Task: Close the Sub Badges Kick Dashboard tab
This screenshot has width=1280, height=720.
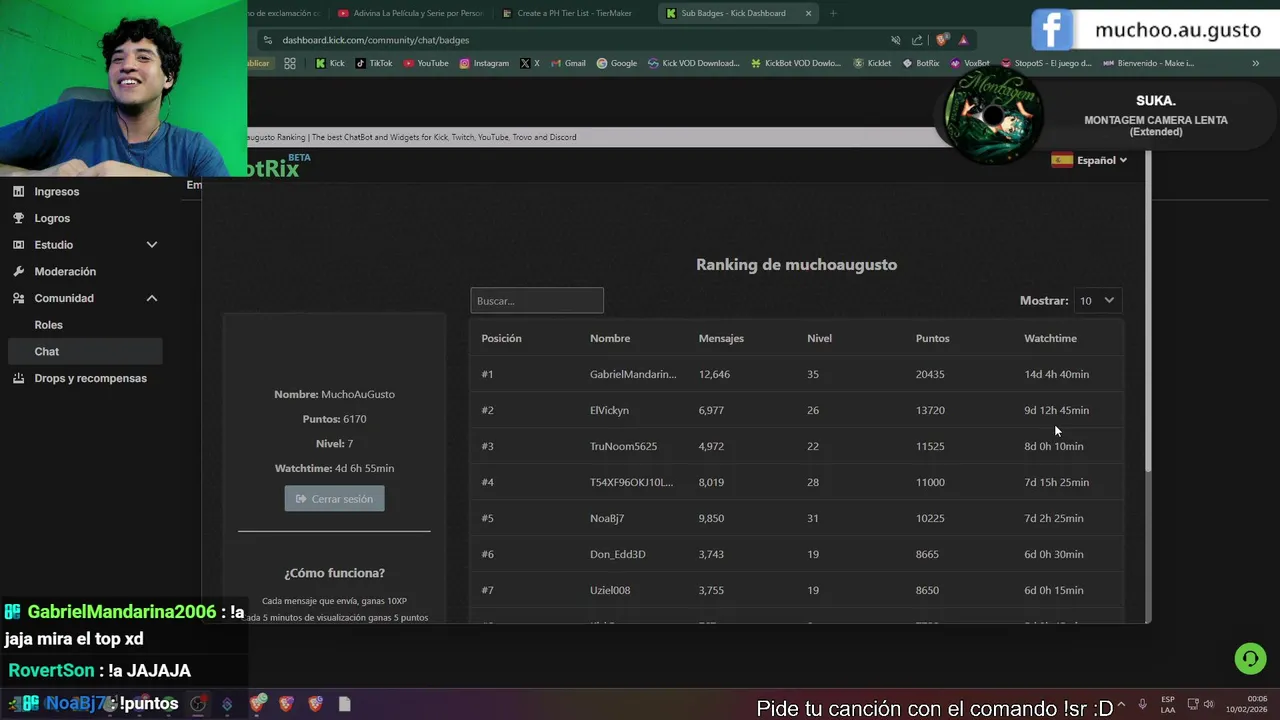Action: coord(808,13)
